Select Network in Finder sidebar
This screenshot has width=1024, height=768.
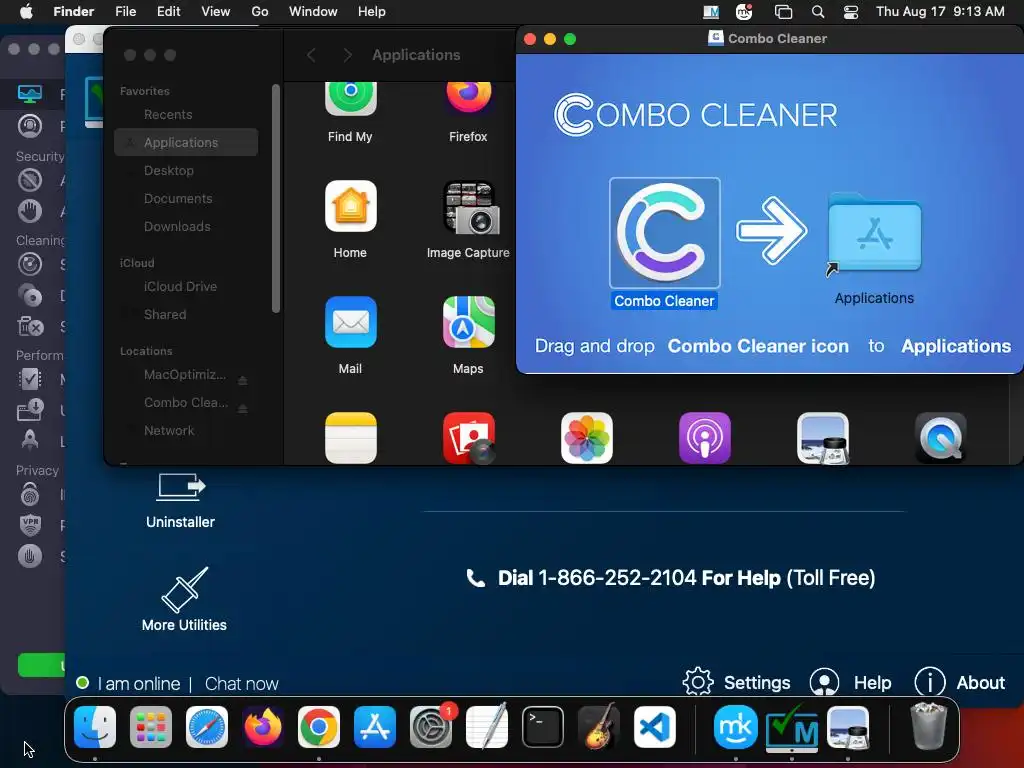[186, 430]
